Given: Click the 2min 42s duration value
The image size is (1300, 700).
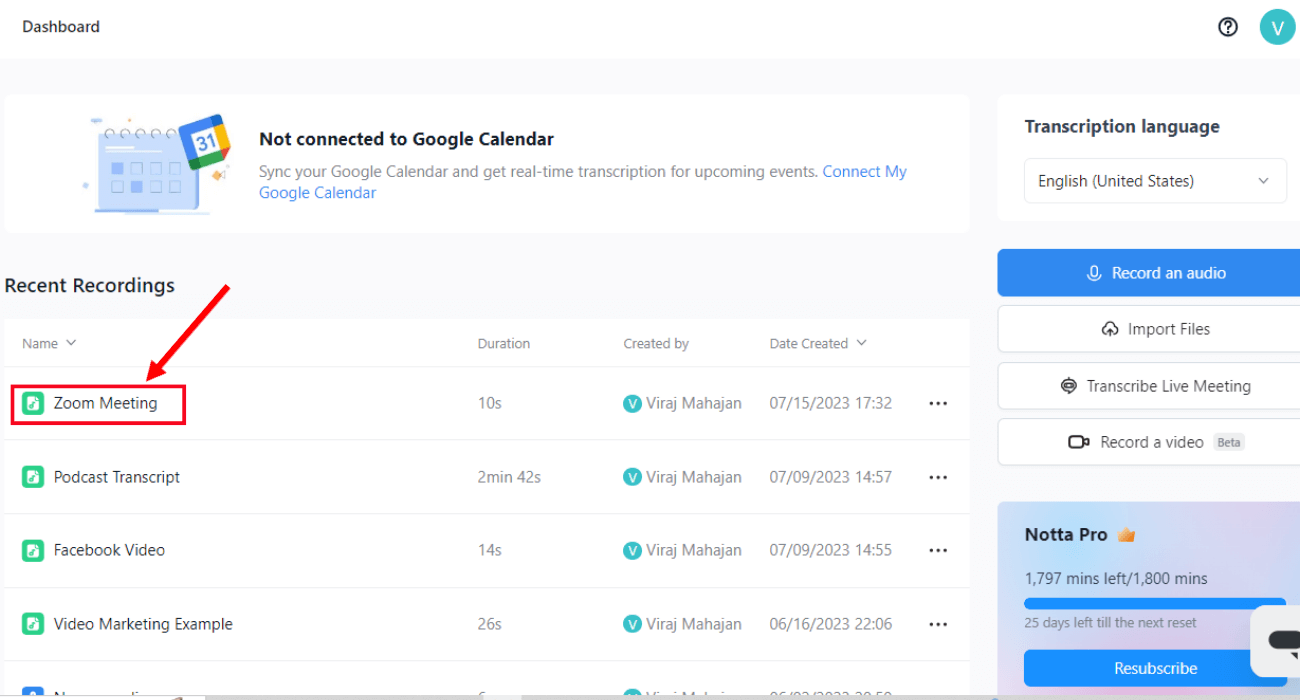Looking at the screenshot, I should tap(509, 477).
